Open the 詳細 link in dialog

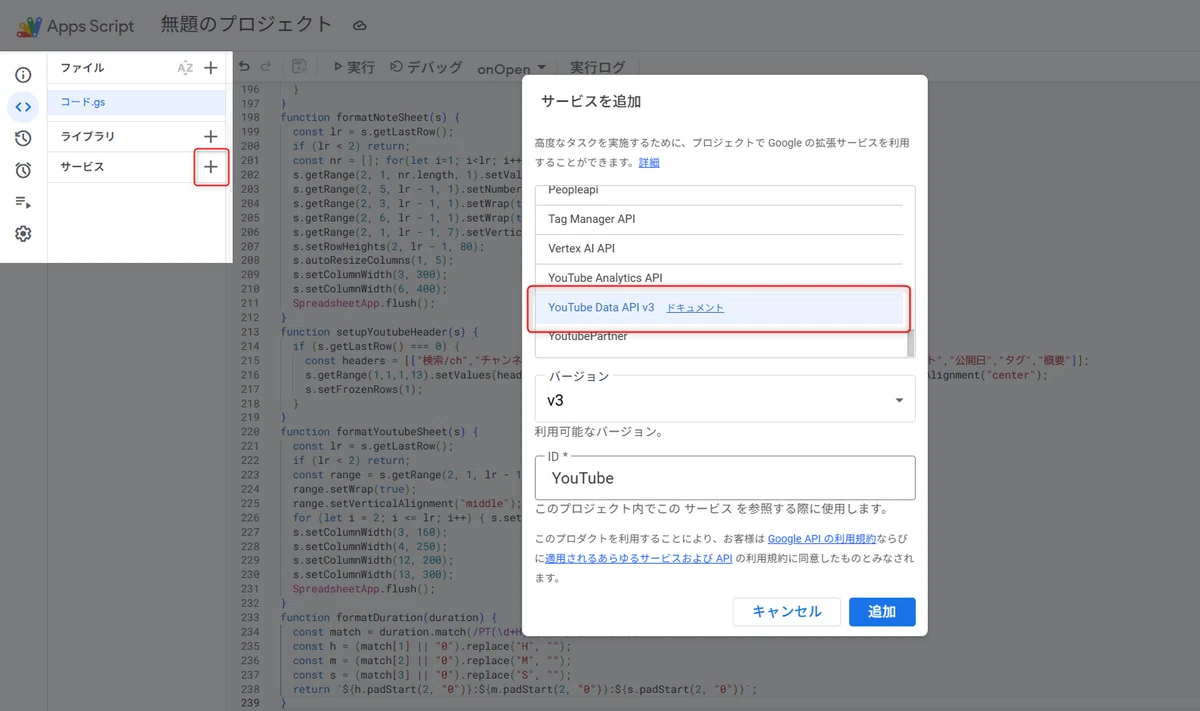(x=650, y=162)
